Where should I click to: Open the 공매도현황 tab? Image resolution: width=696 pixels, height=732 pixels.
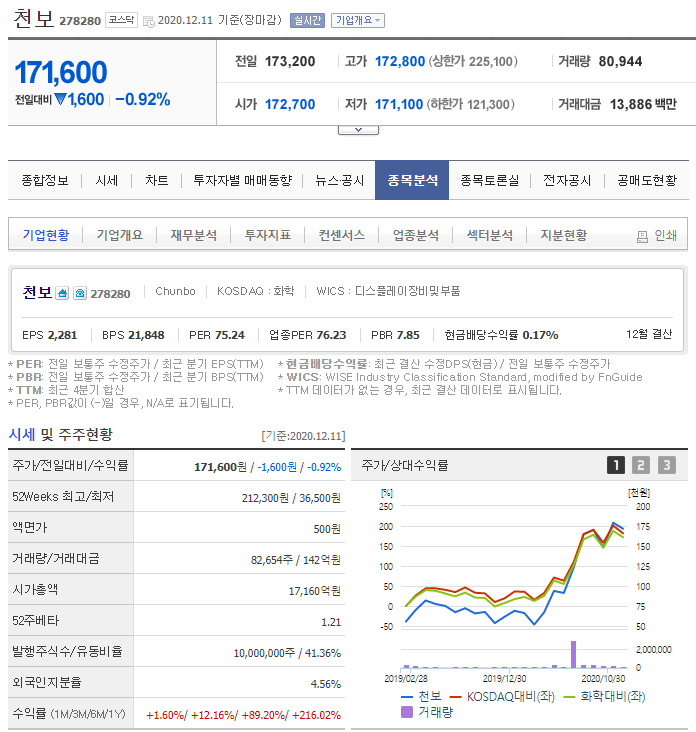tap(647, 180)
